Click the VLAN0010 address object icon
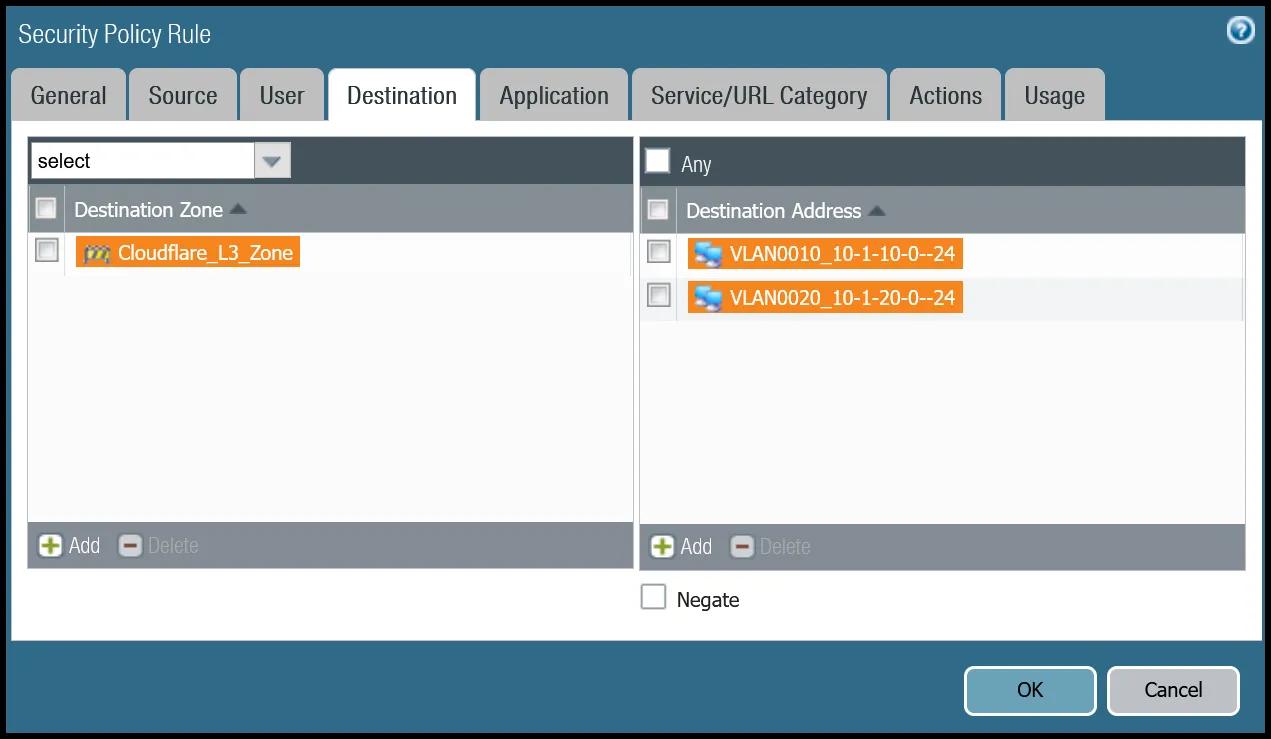Viewport: 1271px width, 739px height. (x=708, y=254)
